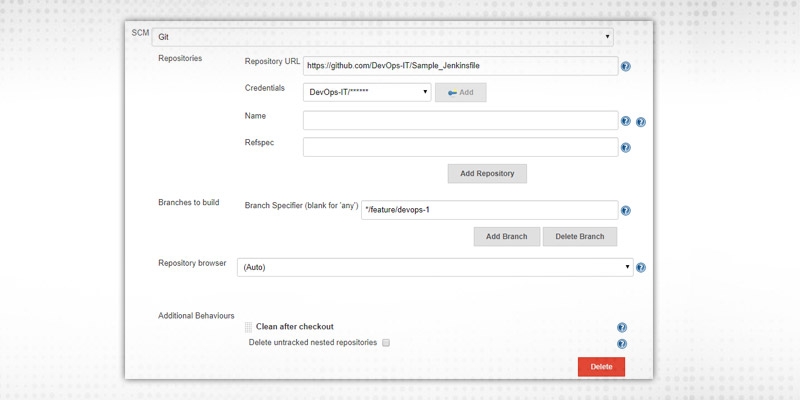Focus the empty Refspec input field
Image resolution: width=800 pixels, height=400 pixels.
[x=461, y=147]
